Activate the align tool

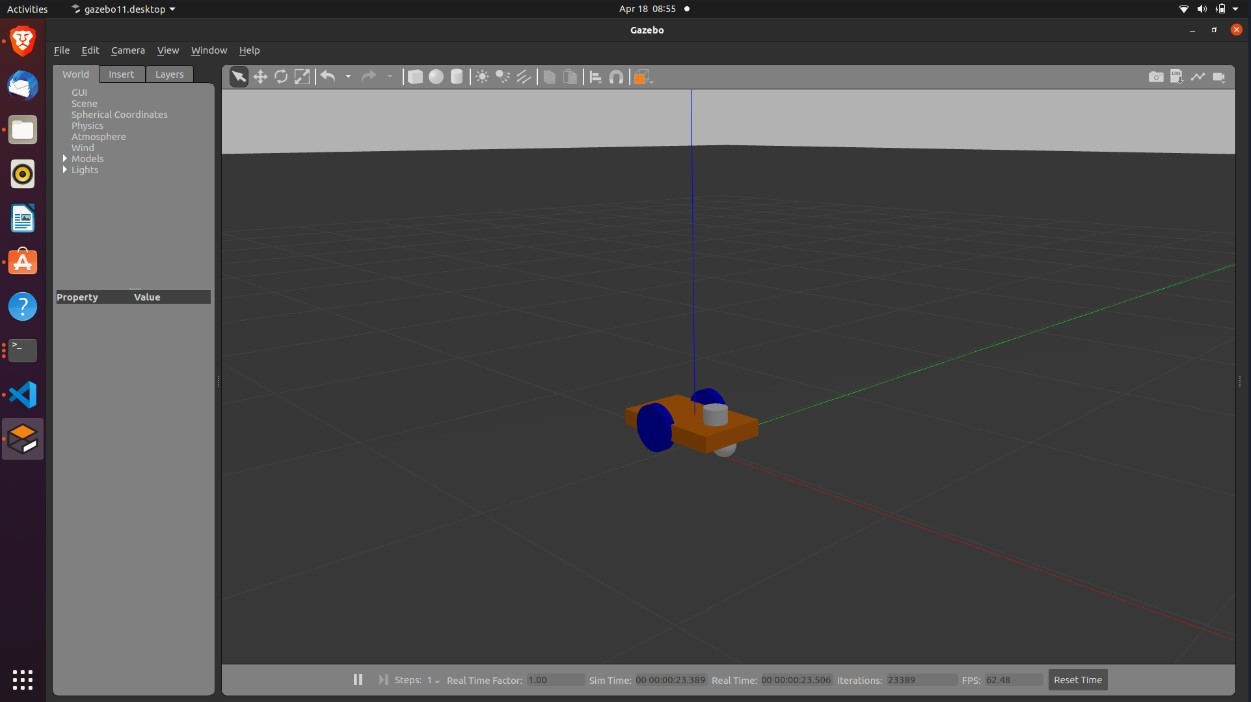595,77
